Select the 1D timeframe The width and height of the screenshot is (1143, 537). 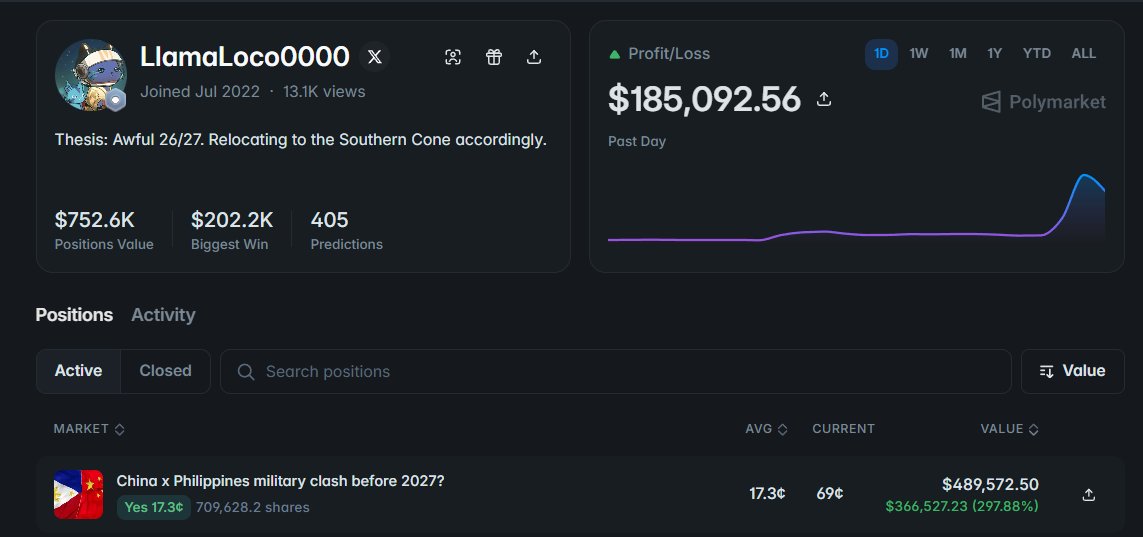coord(881,54)
